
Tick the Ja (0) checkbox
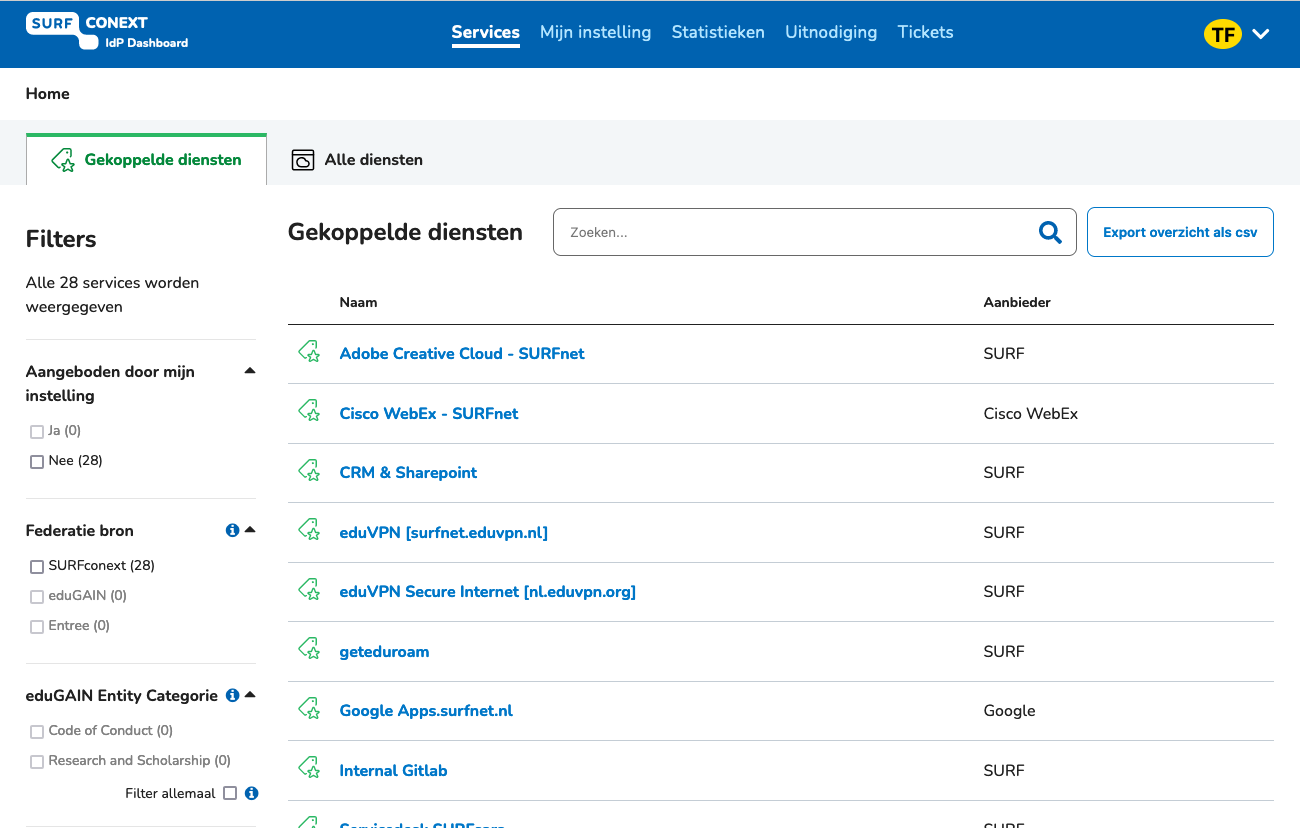37,432
